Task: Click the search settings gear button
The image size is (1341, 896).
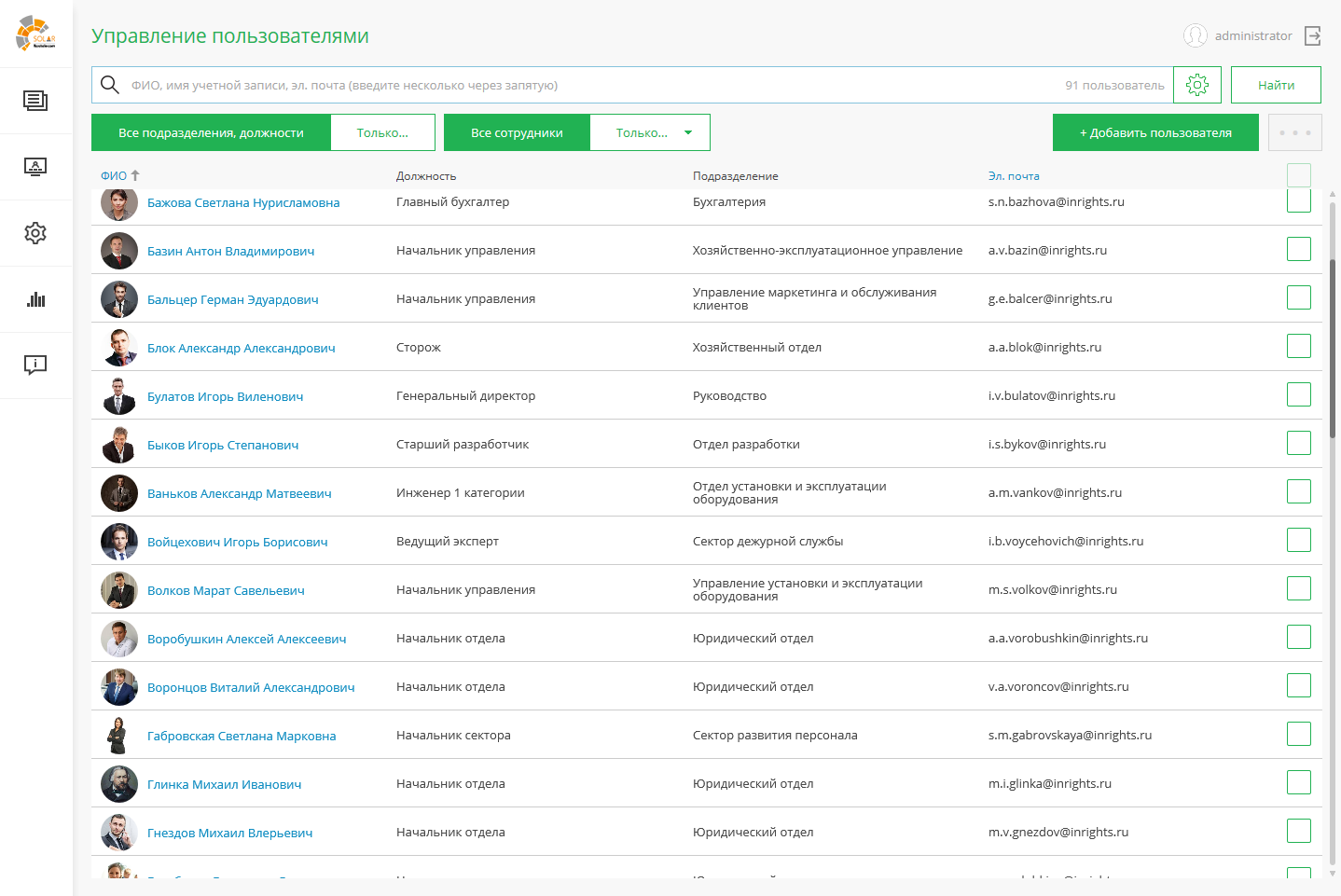Action: pos(1197,85)
